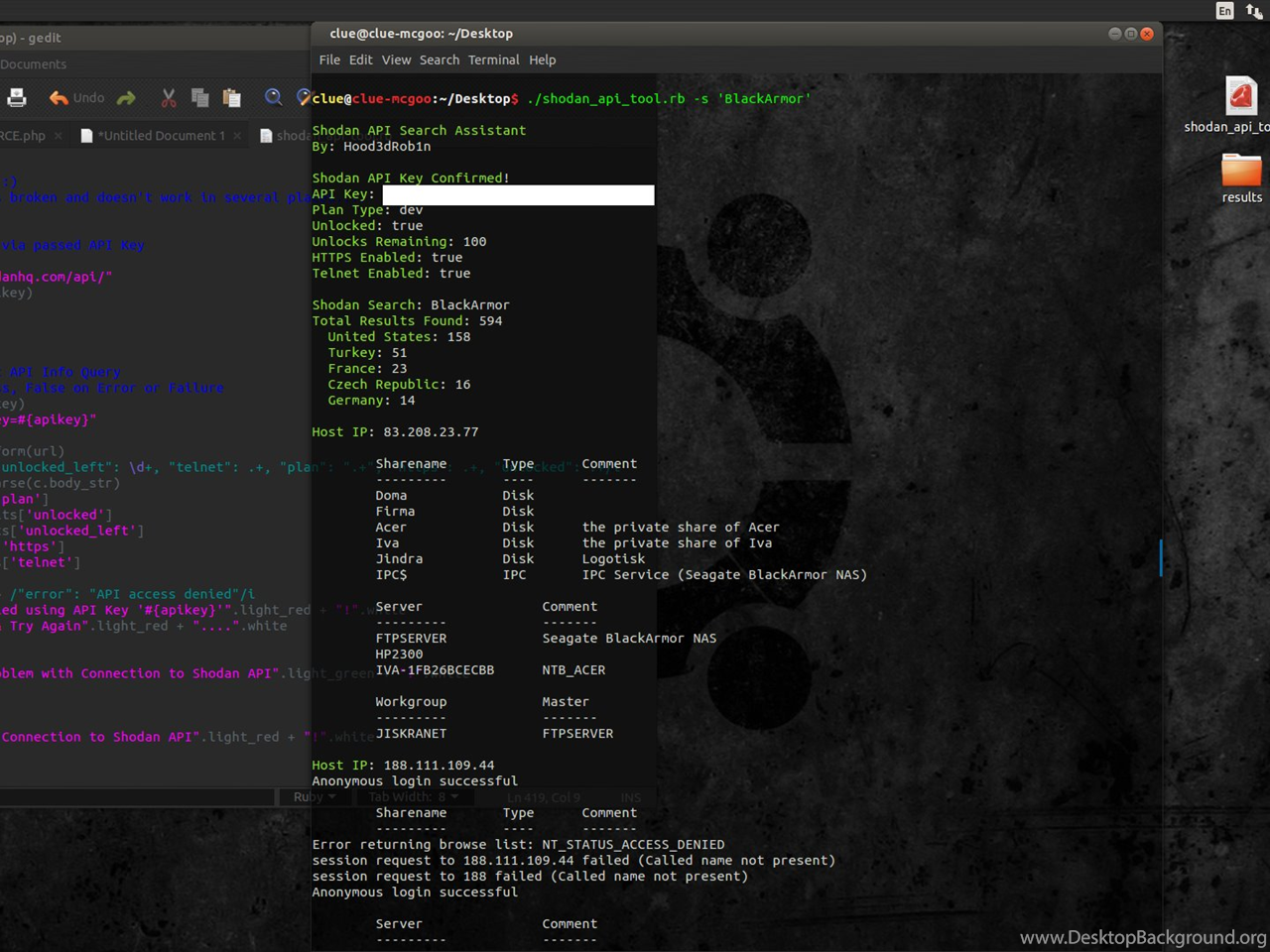
Task: Open the terminal File menu
Action: (x=329, y=59)
